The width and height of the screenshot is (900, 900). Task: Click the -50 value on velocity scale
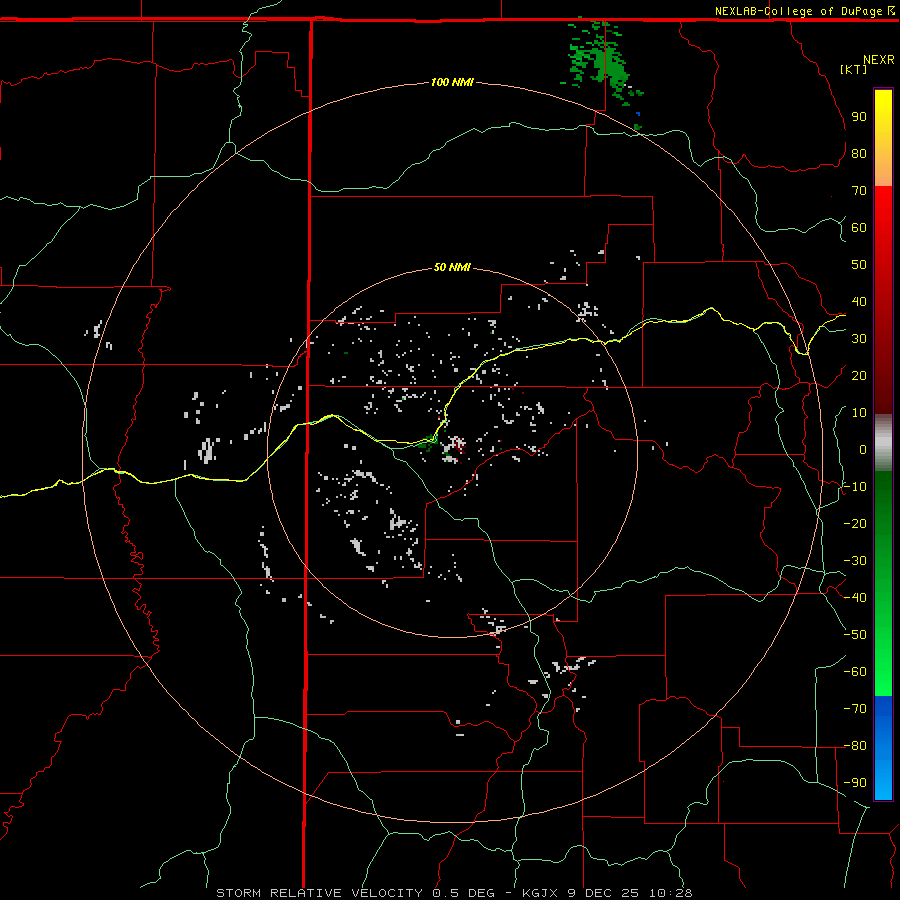coord(855,635)
